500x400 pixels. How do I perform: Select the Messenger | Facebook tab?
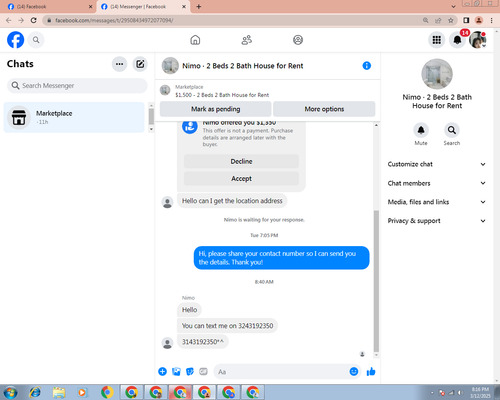[x=143, y=7]
